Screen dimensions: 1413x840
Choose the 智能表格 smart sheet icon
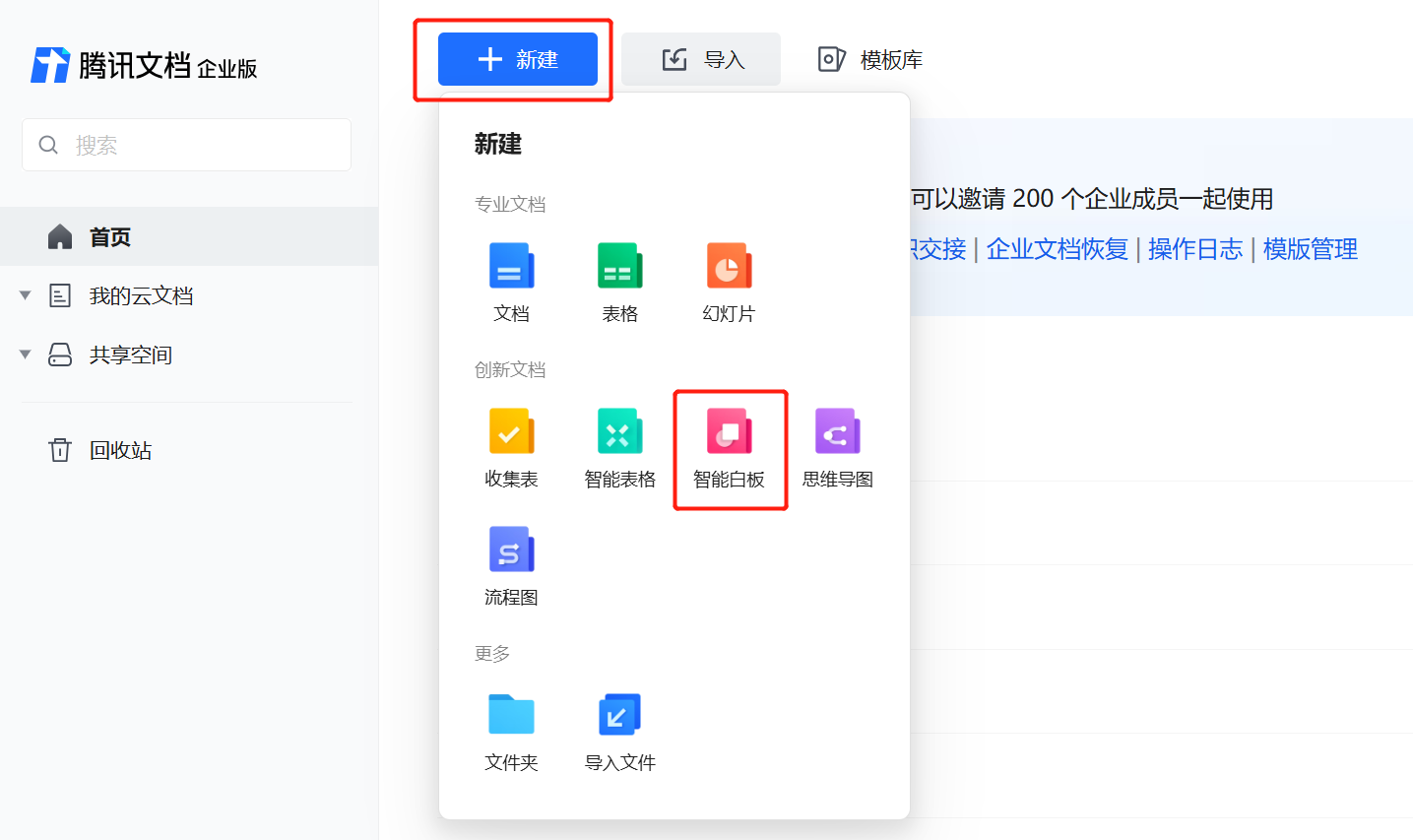pos(619,431)
